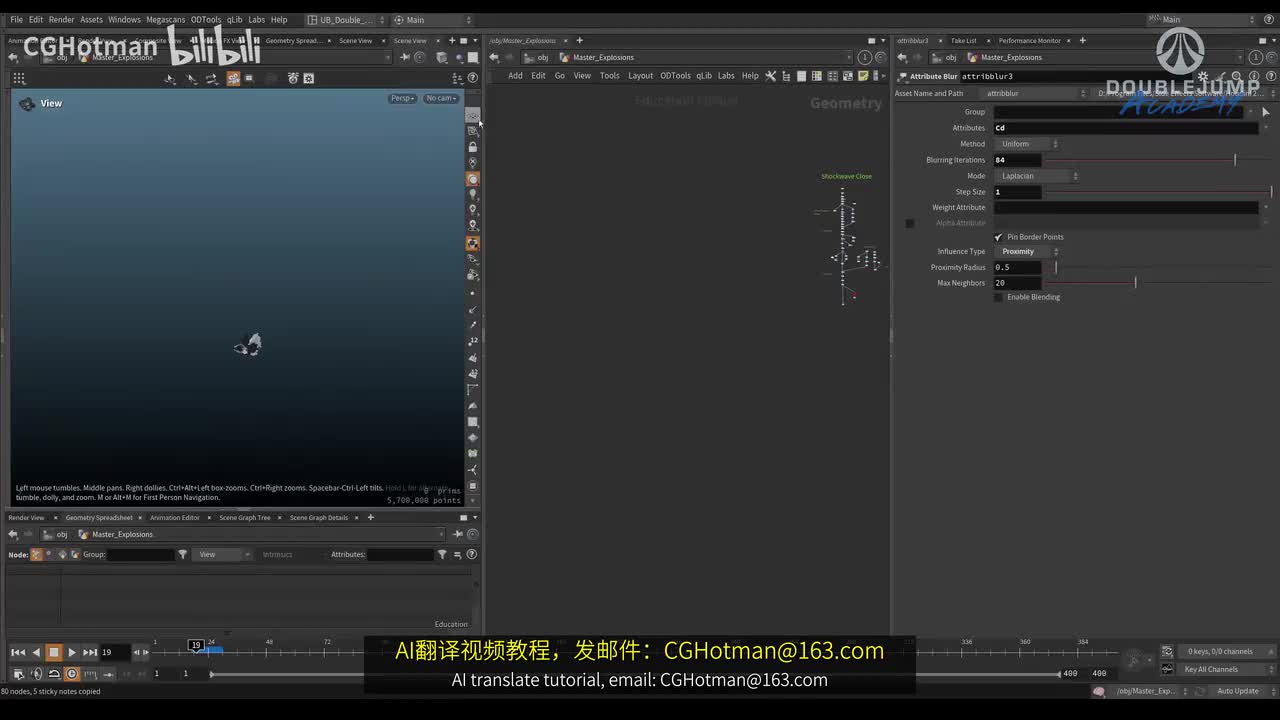Jump to the last frame
The width and height of the screenshot is (1280, 720).
[x=90, y=652]
